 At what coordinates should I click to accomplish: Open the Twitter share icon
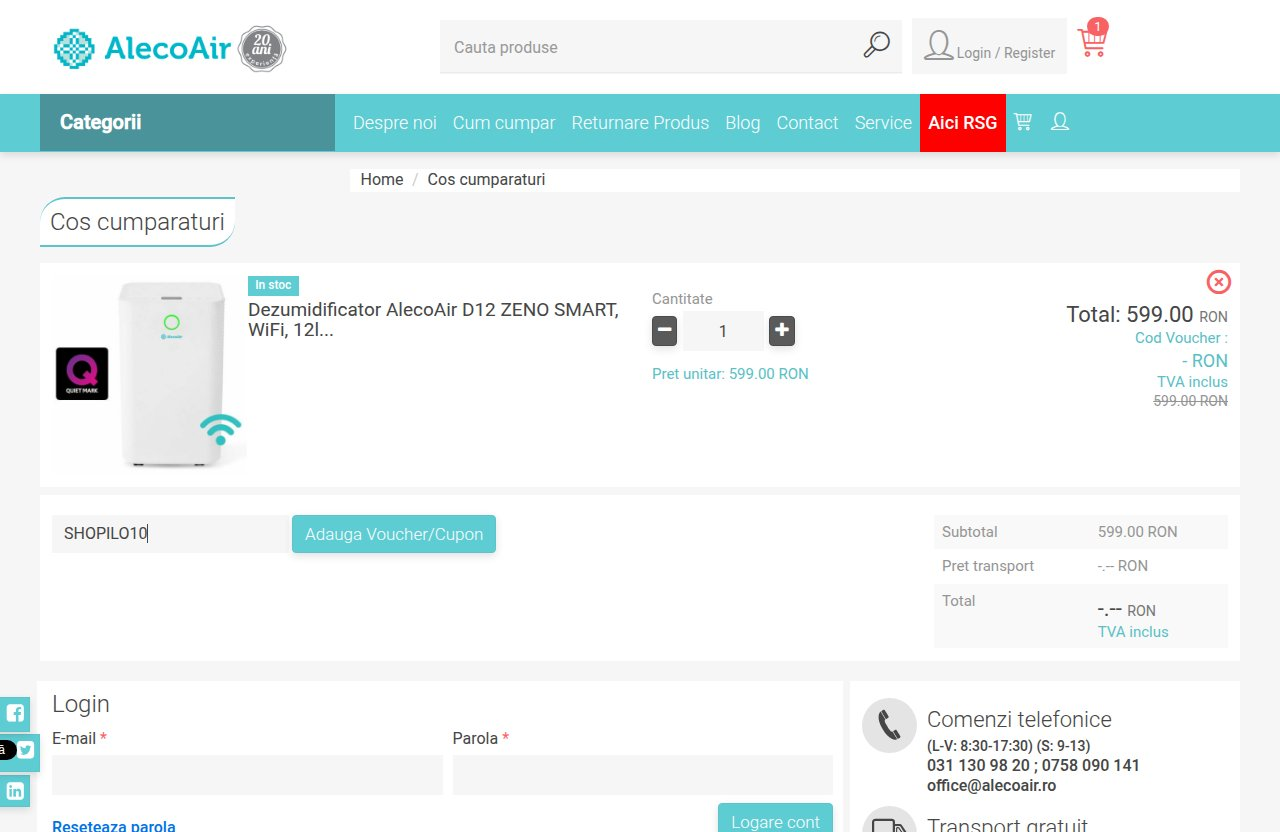click(25, 750)
